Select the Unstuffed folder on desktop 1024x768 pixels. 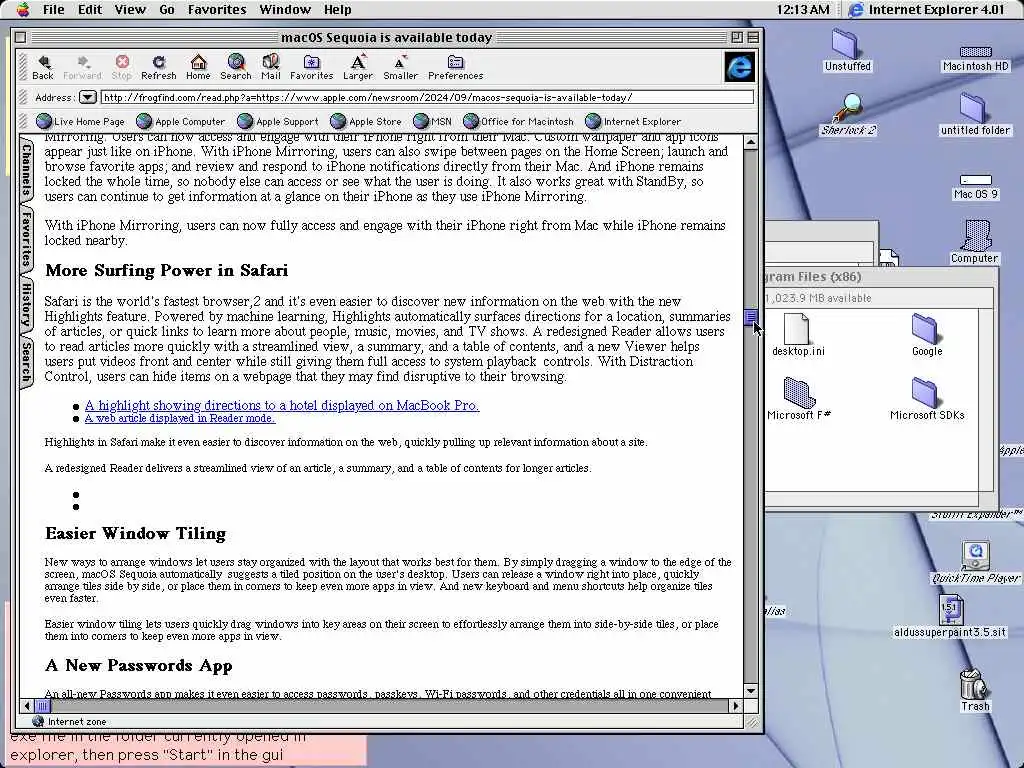(847, 50)
